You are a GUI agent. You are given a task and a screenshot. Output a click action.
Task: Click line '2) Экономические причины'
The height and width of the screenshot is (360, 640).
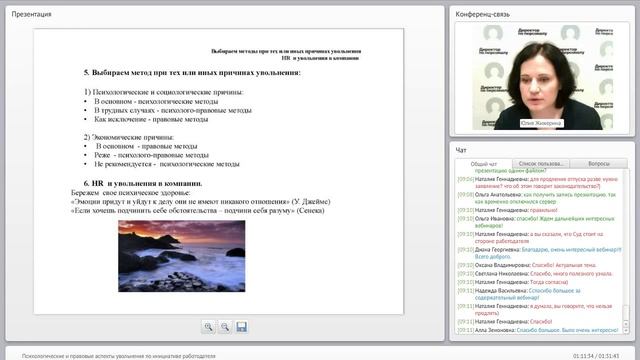click(x=129, y=137)
